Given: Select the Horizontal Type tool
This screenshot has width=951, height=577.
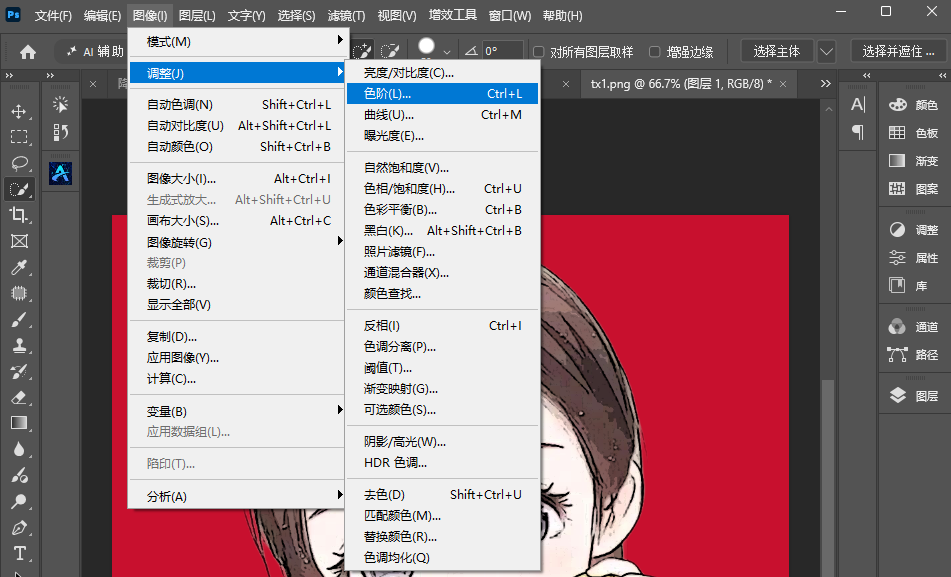Looking at the screenshot, I should click(19, 553).
